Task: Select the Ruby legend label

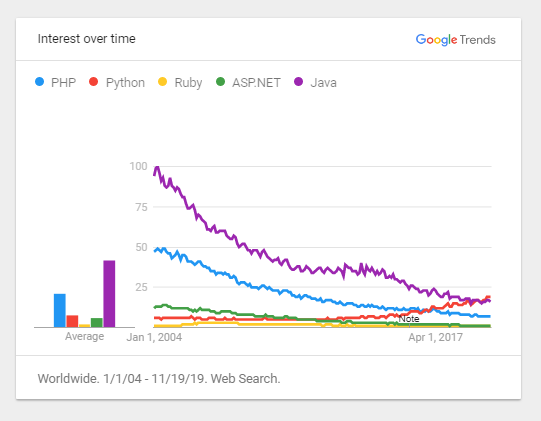Action: pos(188,83)
